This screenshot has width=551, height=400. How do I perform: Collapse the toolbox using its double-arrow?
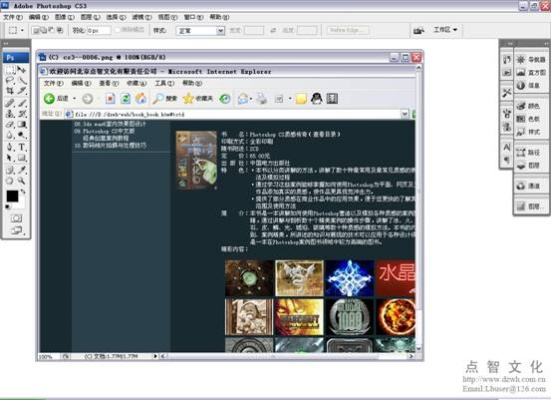click(6, 43)
